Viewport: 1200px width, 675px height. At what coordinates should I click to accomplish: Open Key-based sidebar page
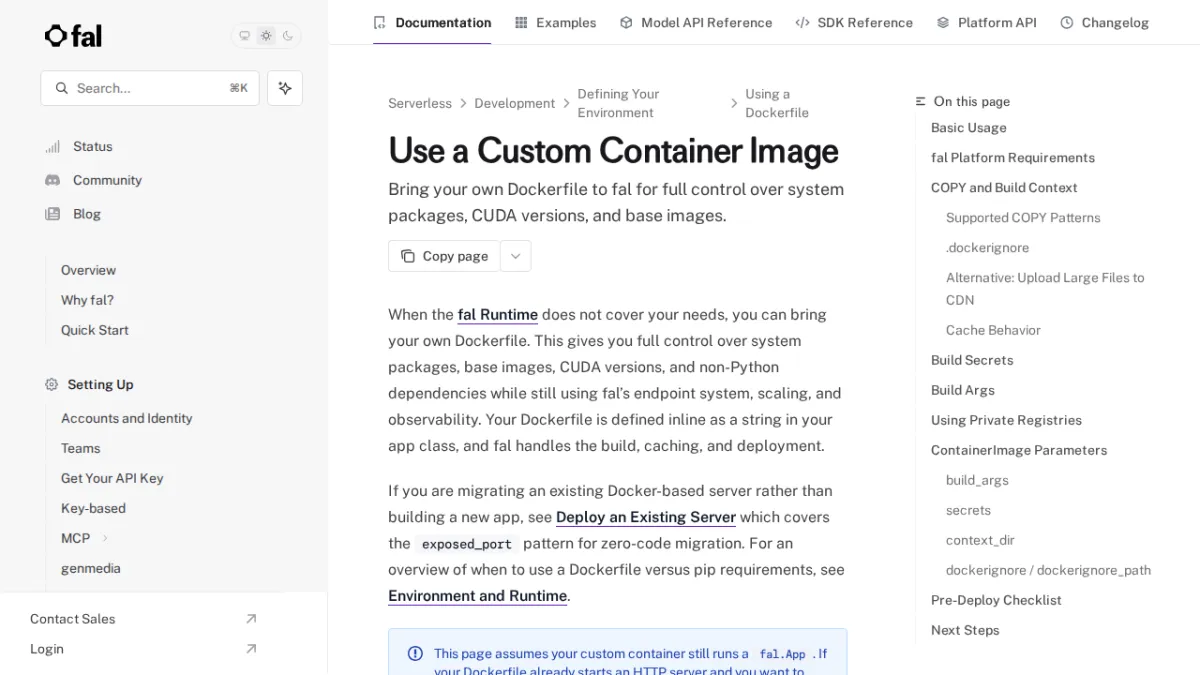click(93, 508)
